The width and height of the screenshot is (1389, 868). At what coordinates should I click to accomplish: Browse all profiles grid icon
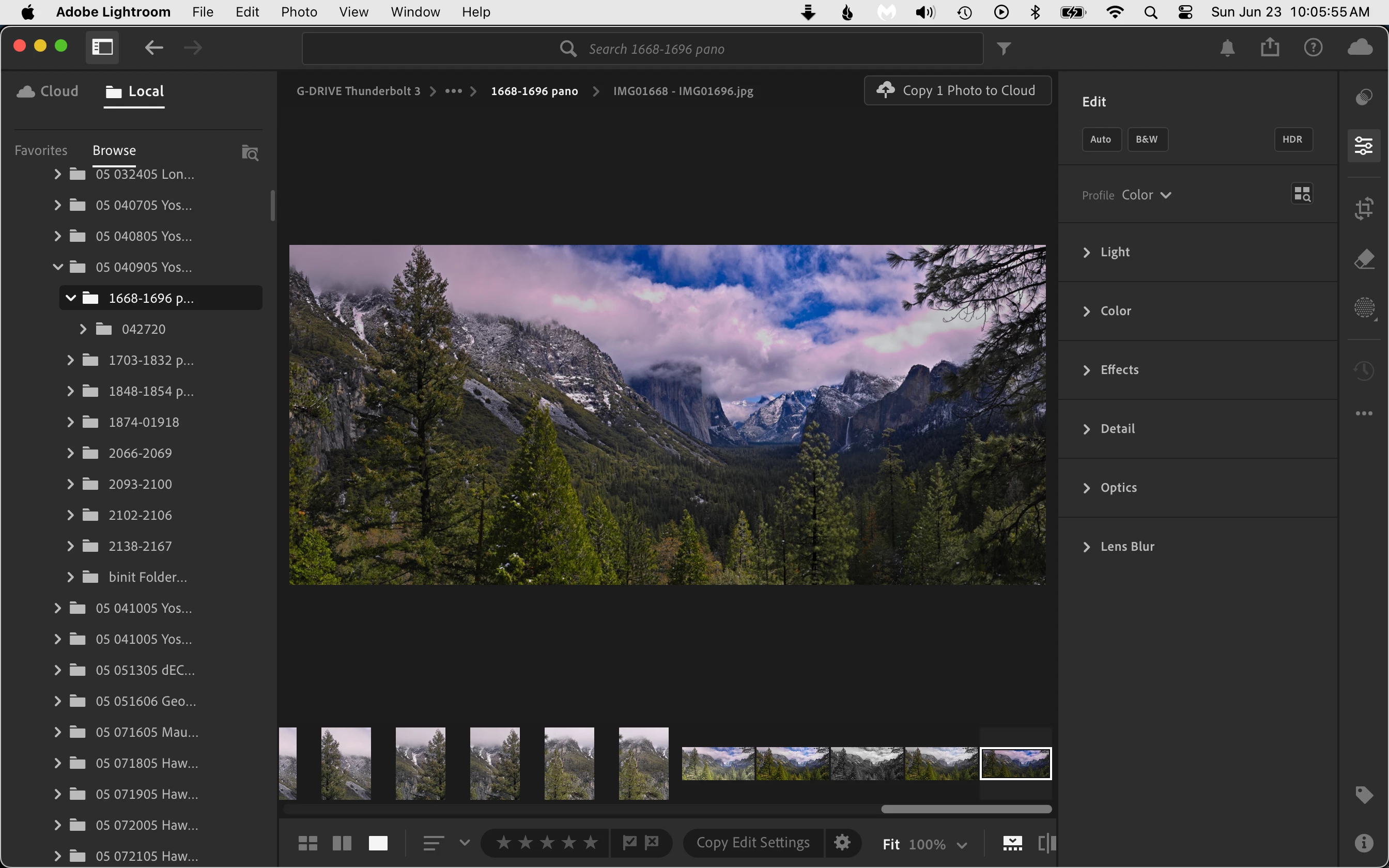(x=1302, y=194)
